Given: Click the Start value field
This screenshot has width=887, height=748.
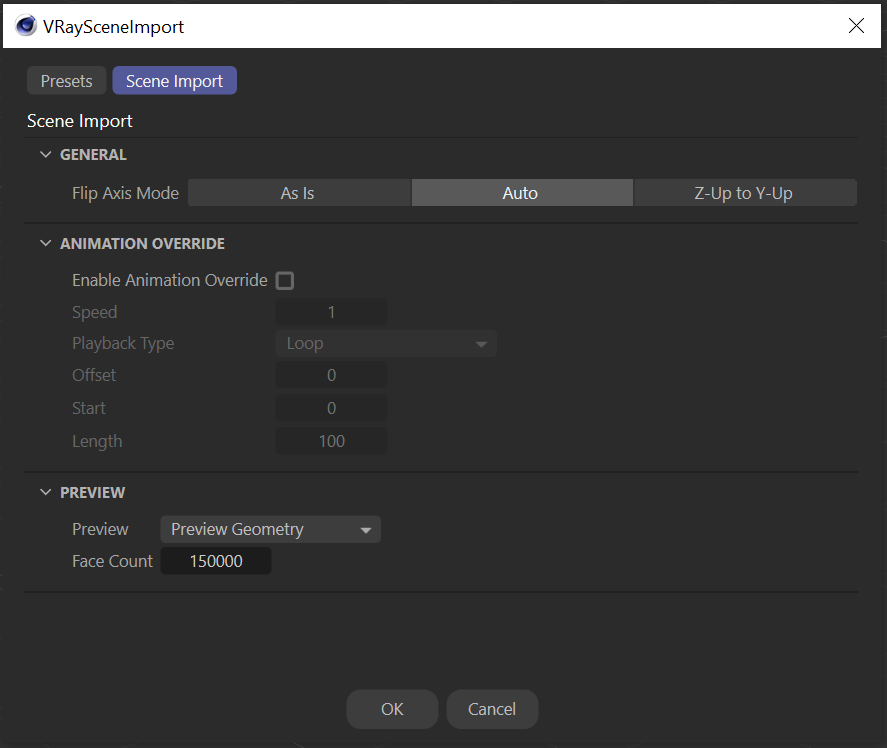Looking at the screenshot, I should [x=331, y=408].
